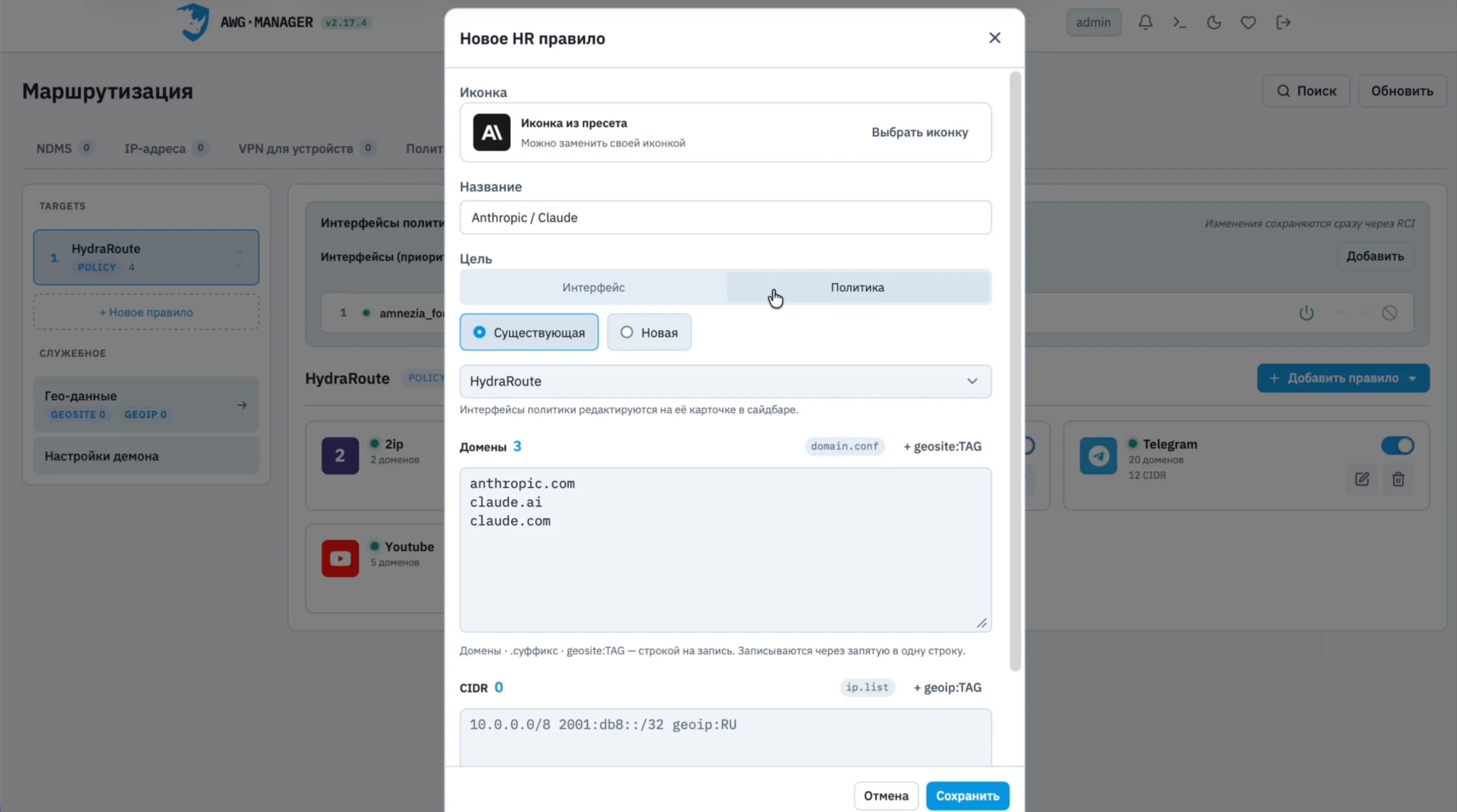Click the disable icon in interface row
Screen dimensions: 1457x812
tap(1389, 313)
